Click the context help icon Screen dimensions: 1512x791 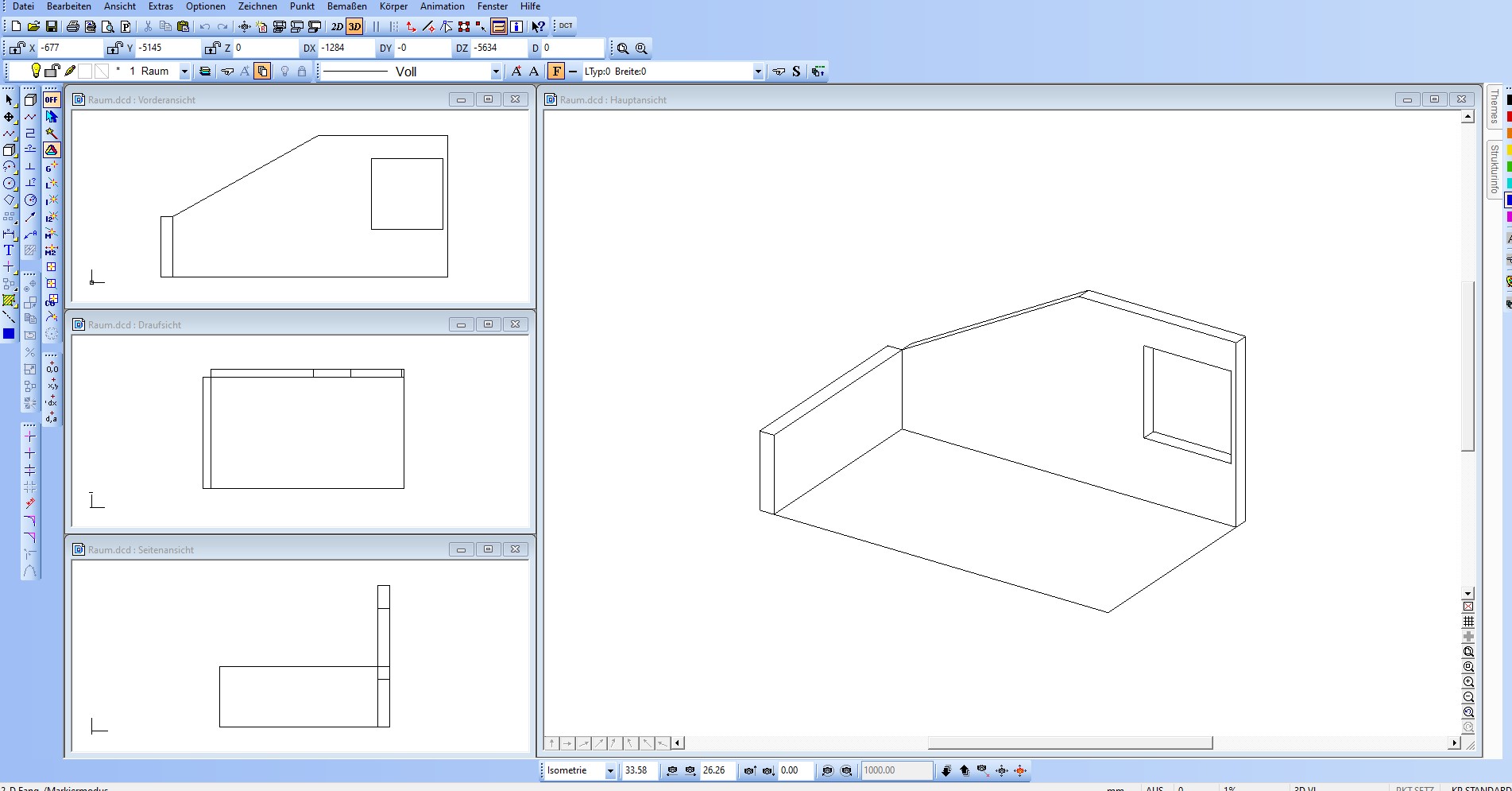[538, 26]
